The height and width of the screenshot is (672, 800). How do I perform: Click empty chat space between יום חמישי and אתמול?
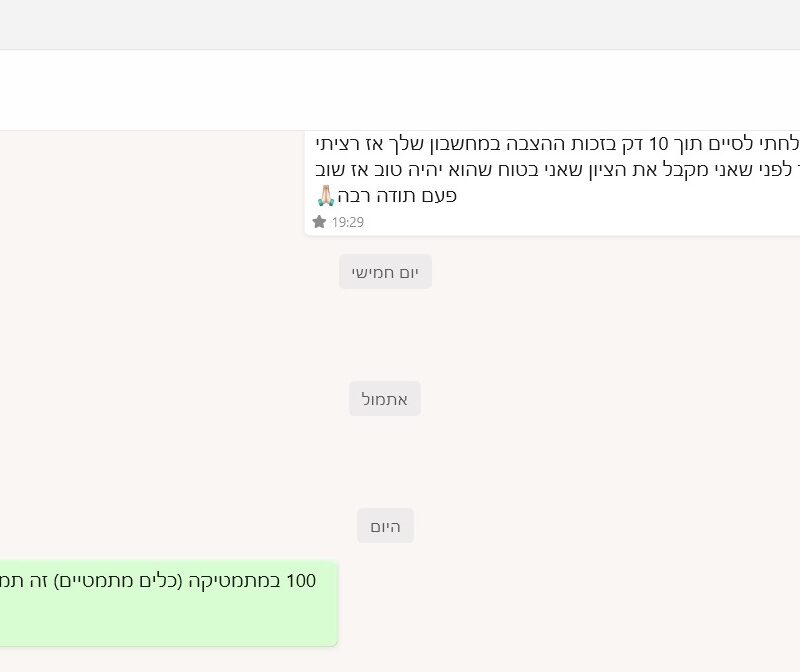pyautogui.click(x=385, y=335)
